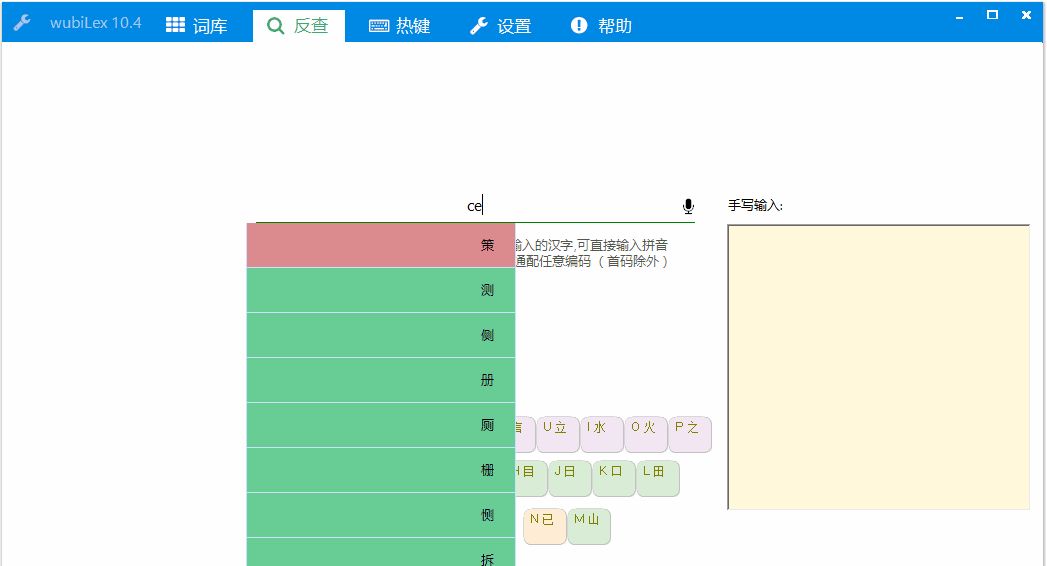Select the suggestion 厕

(381, 425)
